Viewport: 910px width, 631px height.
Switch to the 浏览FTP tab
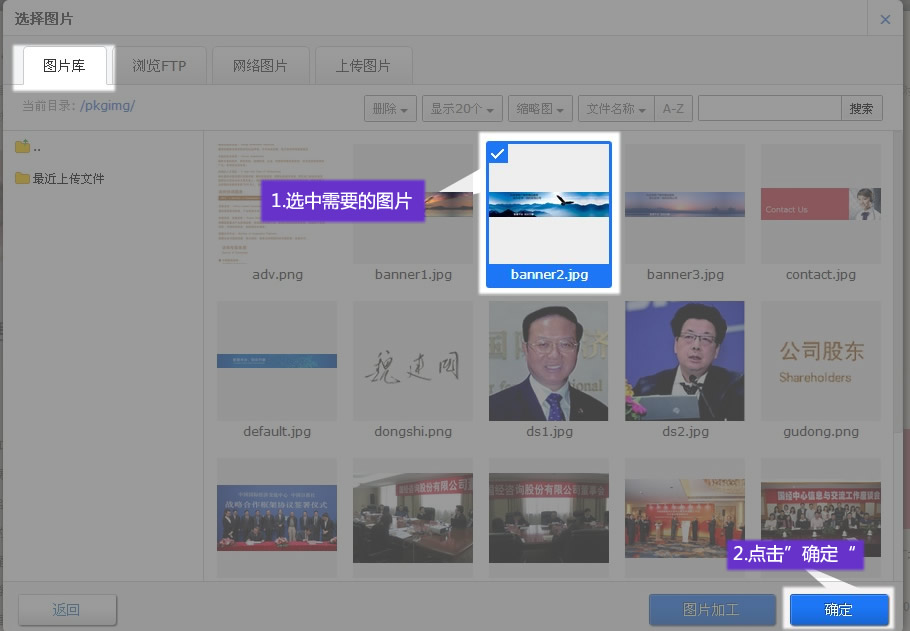point(159,66)
